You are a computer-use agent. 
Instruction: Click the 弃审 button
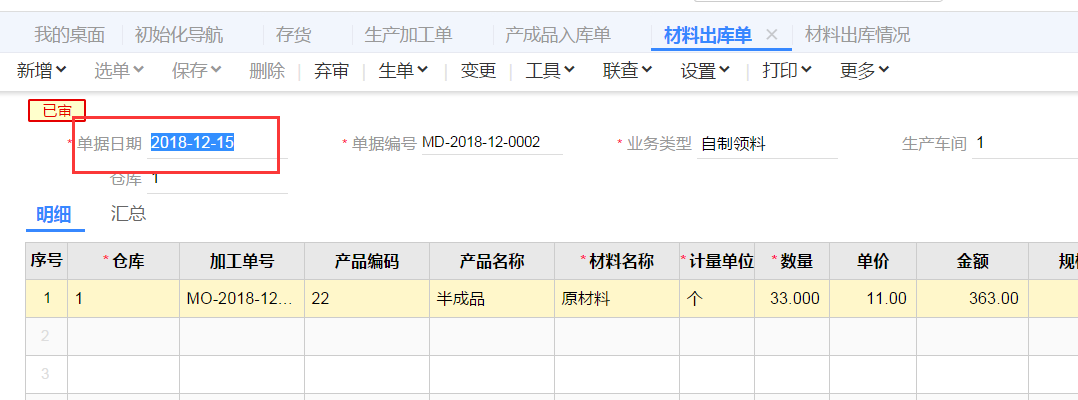332,70
